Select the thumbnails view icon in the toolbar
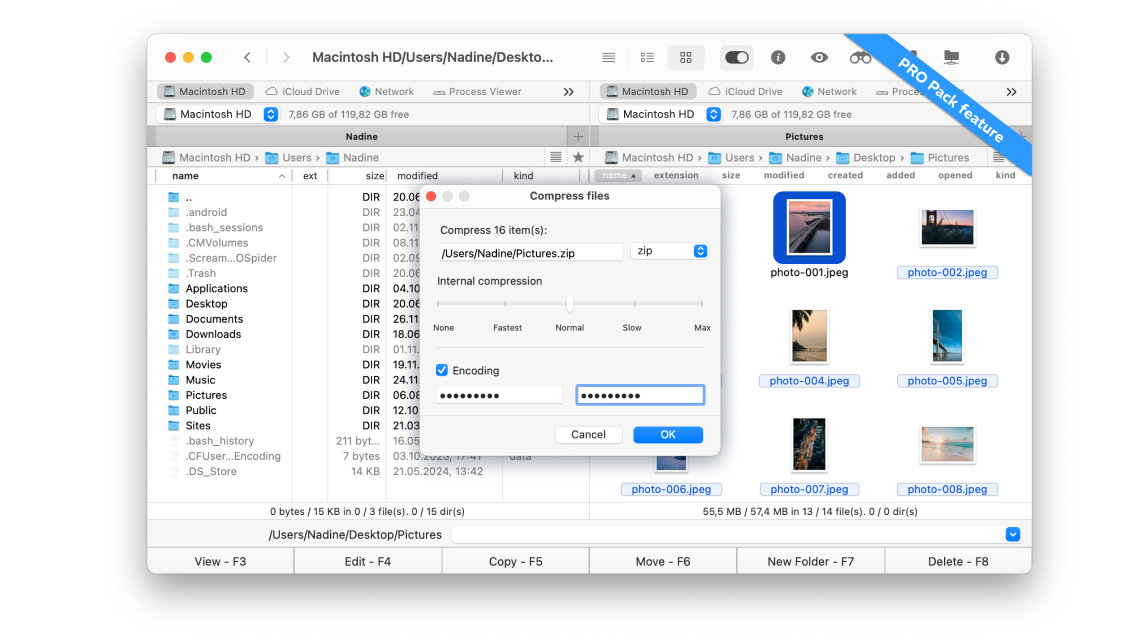 pyautogui.click(x=686, y=57)
